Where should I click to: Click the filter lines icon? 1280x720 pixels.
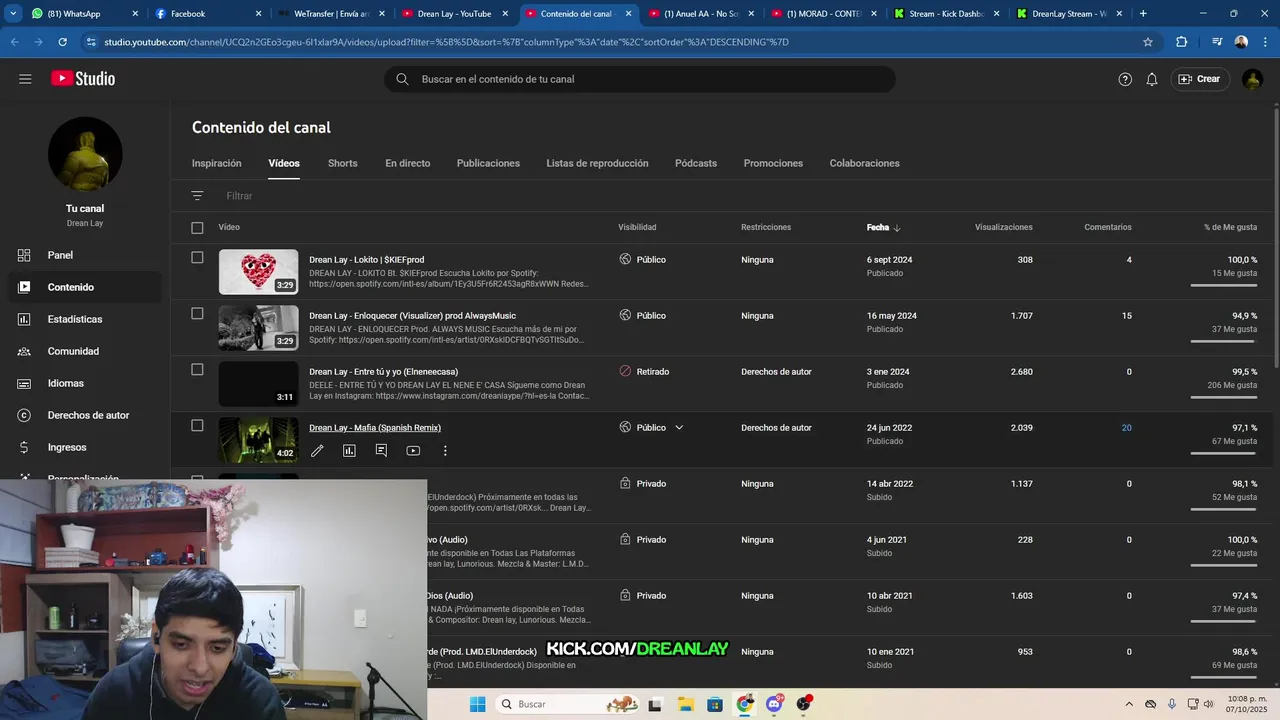coord(197,196)
